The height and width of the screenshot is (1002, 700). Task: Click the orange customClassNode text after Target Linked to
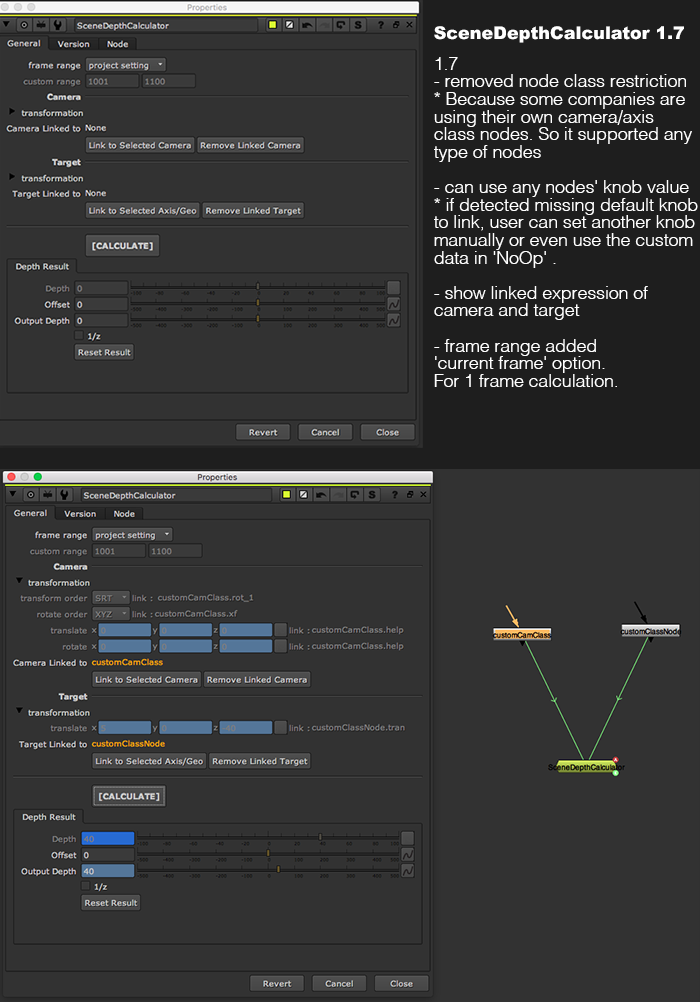pyautogui.click(x=128, y=744)
